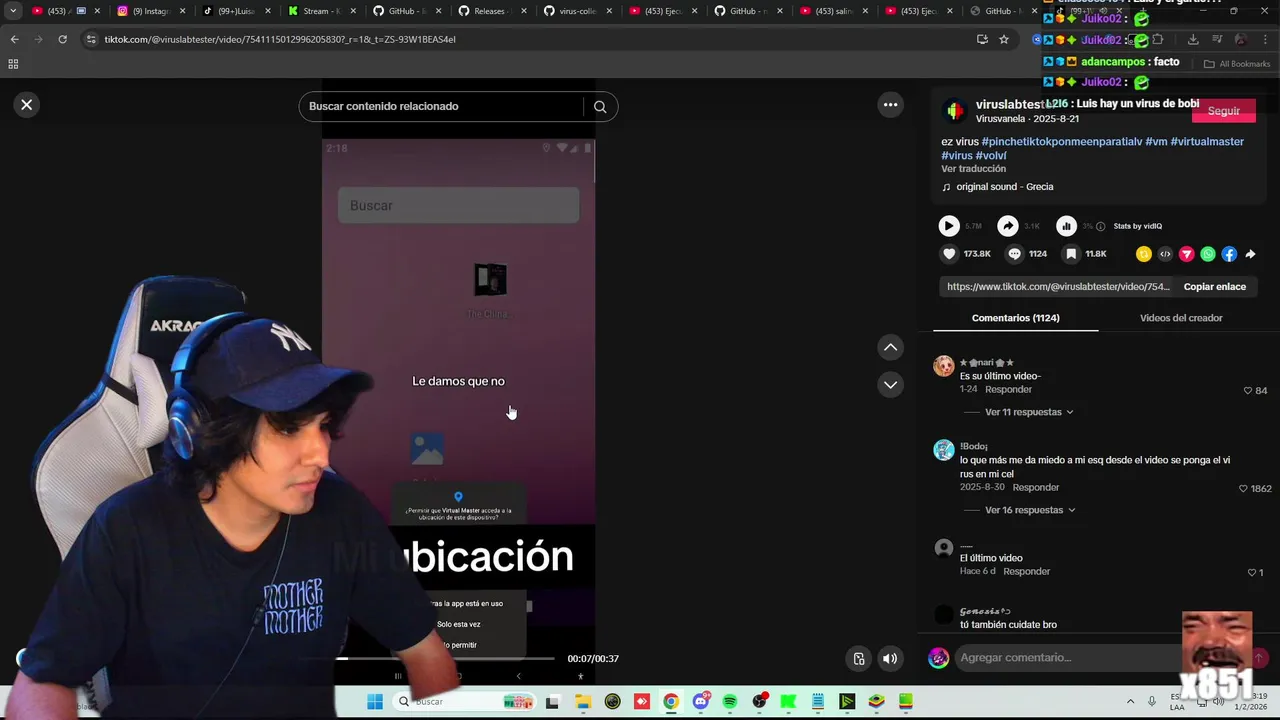
Task: Reload the page in Chrome
Action: 62,39
